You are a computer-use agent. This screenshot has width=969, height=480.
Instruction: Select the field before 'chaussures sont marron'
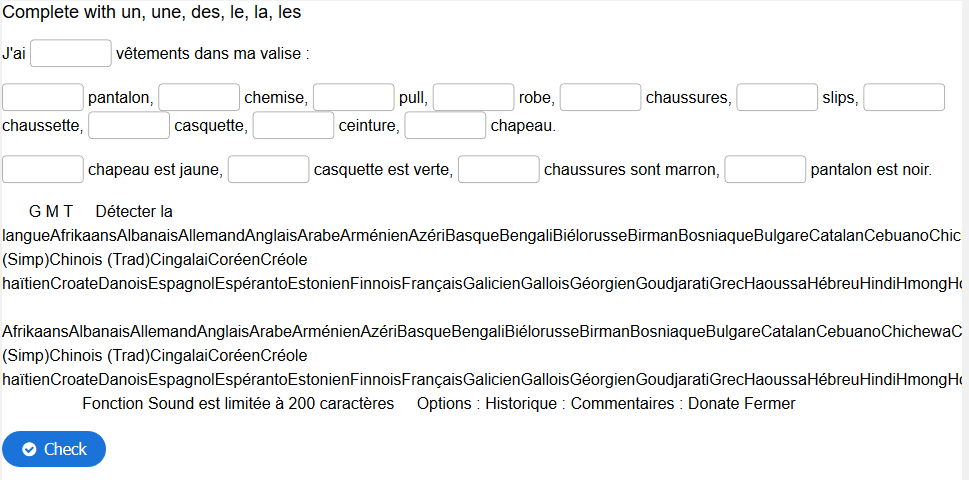coord(499,169)
